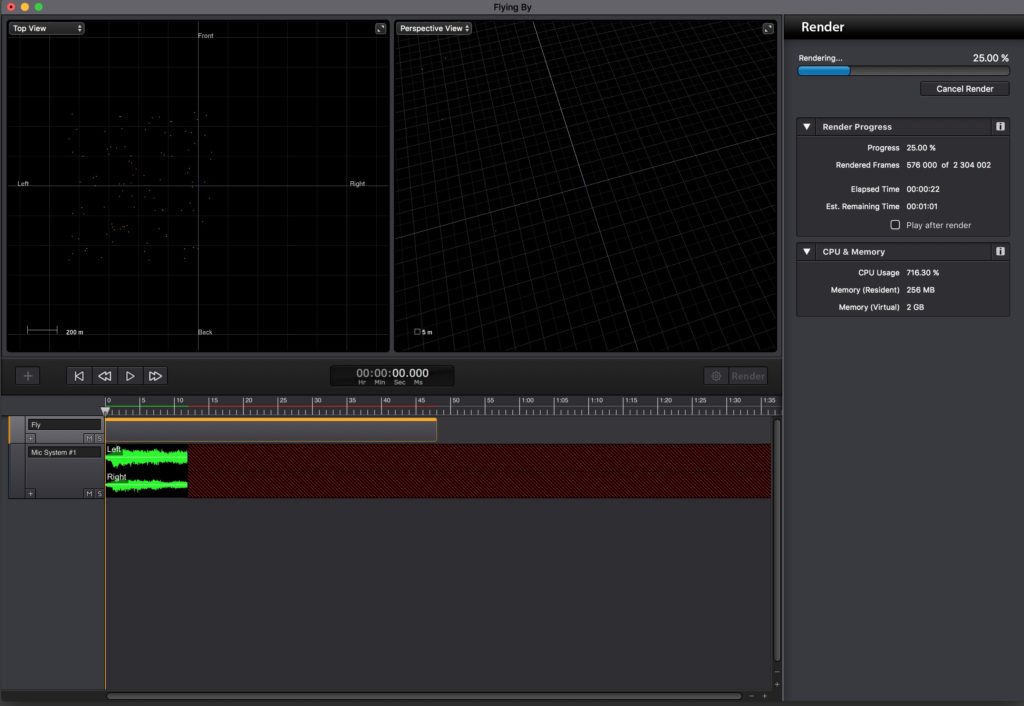Viewport: 1024px width, 706px height.
Task: Click the rewind button
Action: tap(104, 376)
